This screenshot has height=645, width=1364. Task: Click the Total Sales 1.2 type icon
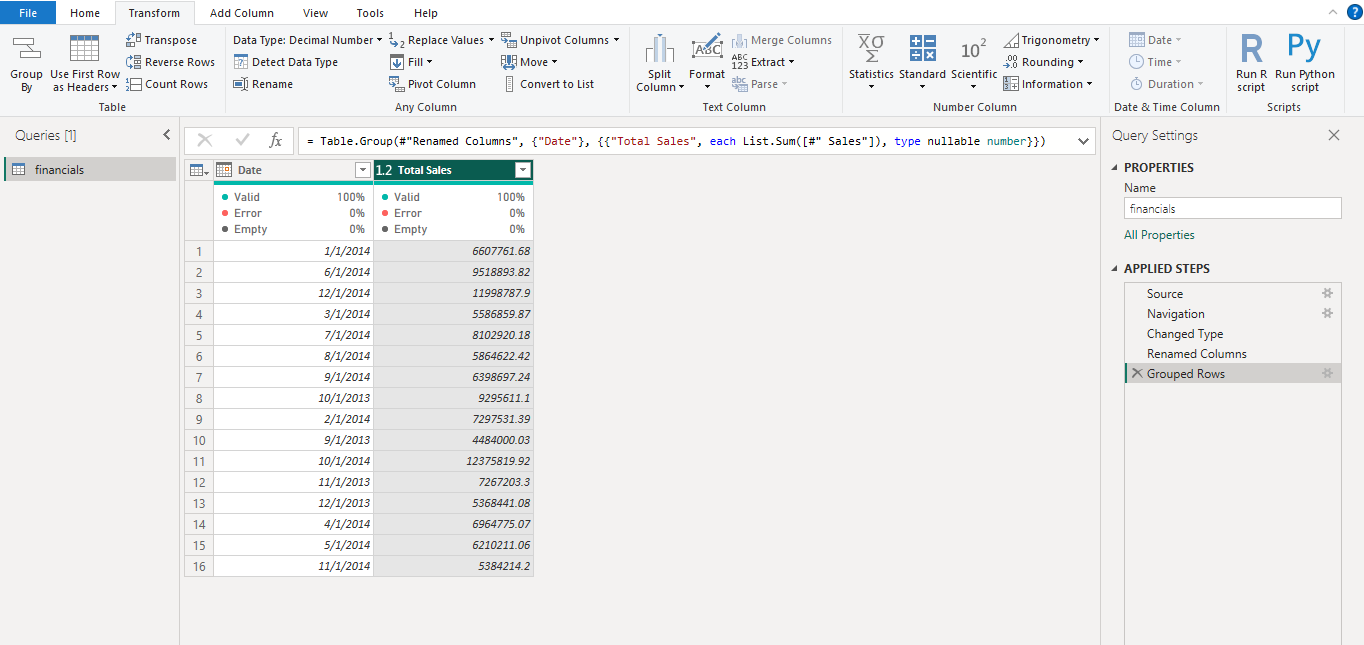tap(384, 170)
